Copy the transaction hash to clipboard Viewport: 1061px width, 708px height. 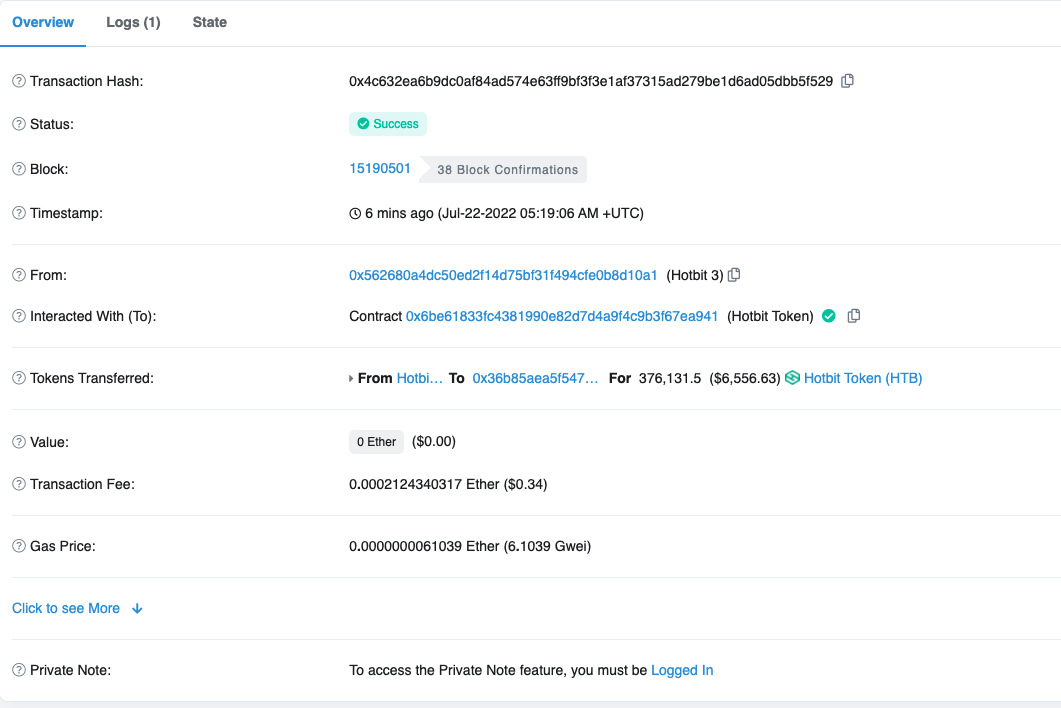[848, 81]
